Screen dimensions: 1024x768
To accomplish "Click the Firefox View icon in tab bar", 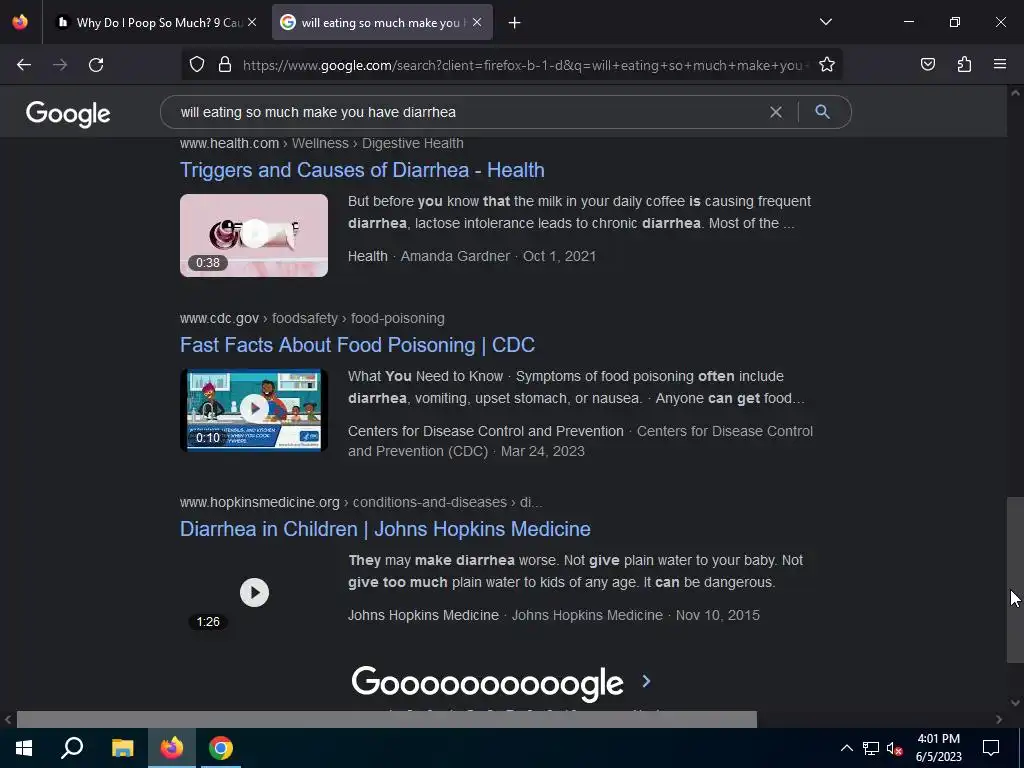I will click(20, 22).
